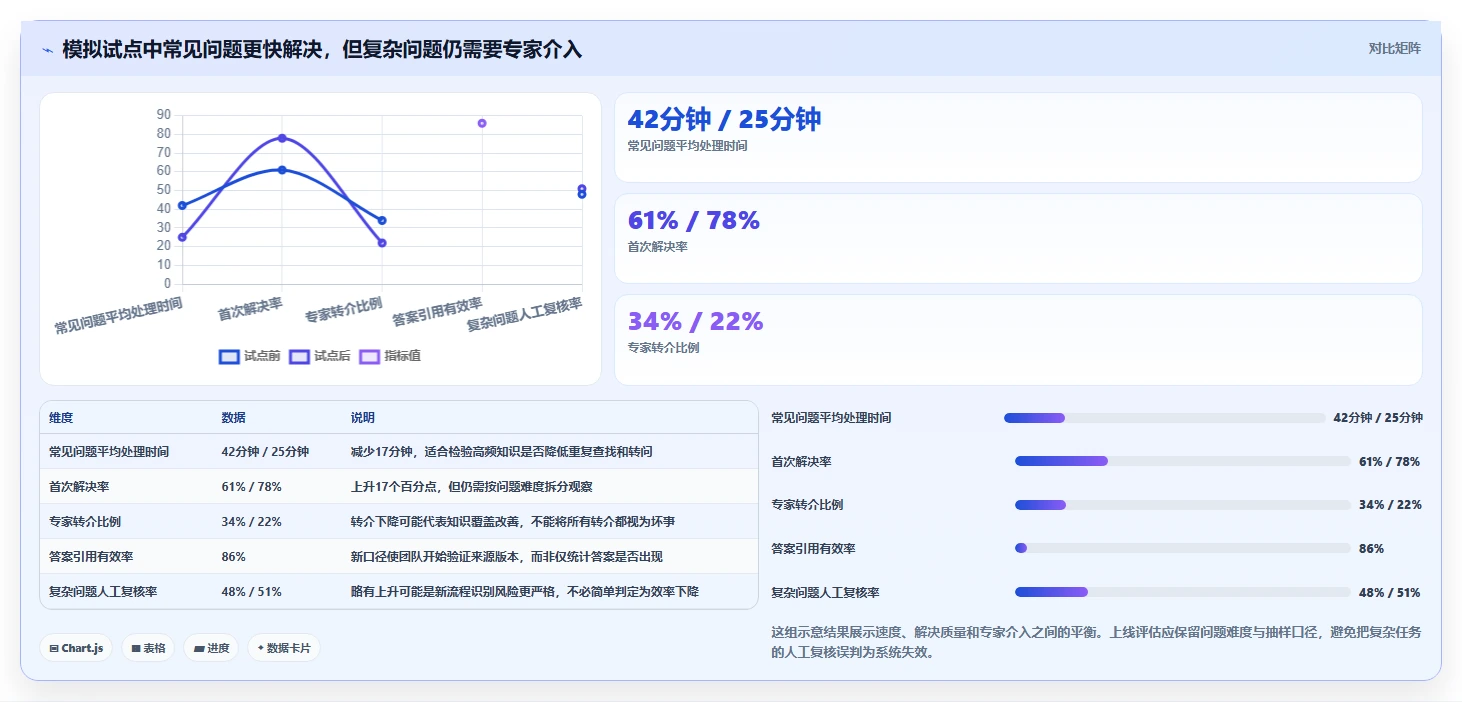Image resolution: width=1462 pixels, height=702 pixels.
Task: Click the panel title 模拟试点中常见问题更快解决
Action: coord(322,50)
